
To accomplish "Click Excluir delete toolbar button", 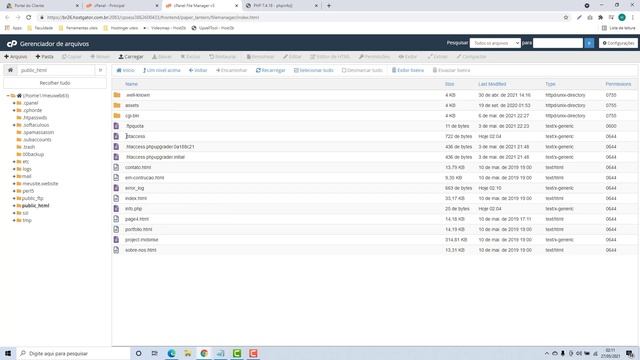I will (x=191, y=56).
